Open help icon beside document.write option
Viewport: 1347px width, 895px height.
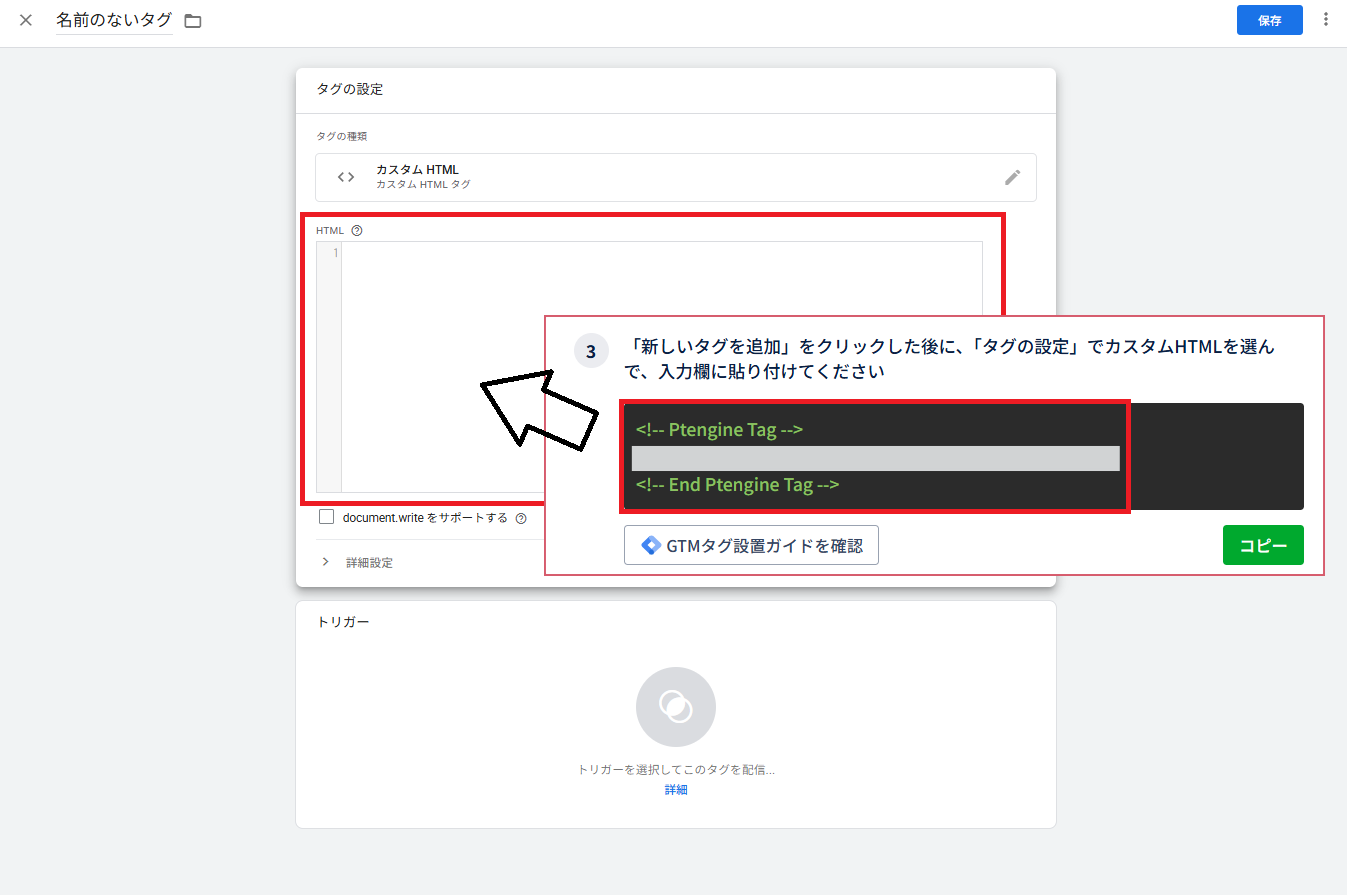(520, 518)
